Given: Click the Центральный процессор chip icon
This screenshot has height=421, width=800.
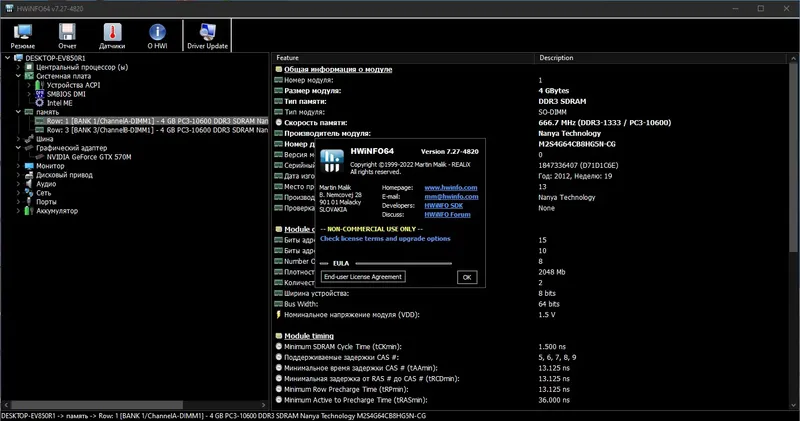Looking at the screenshot, I should coord(29,67).
